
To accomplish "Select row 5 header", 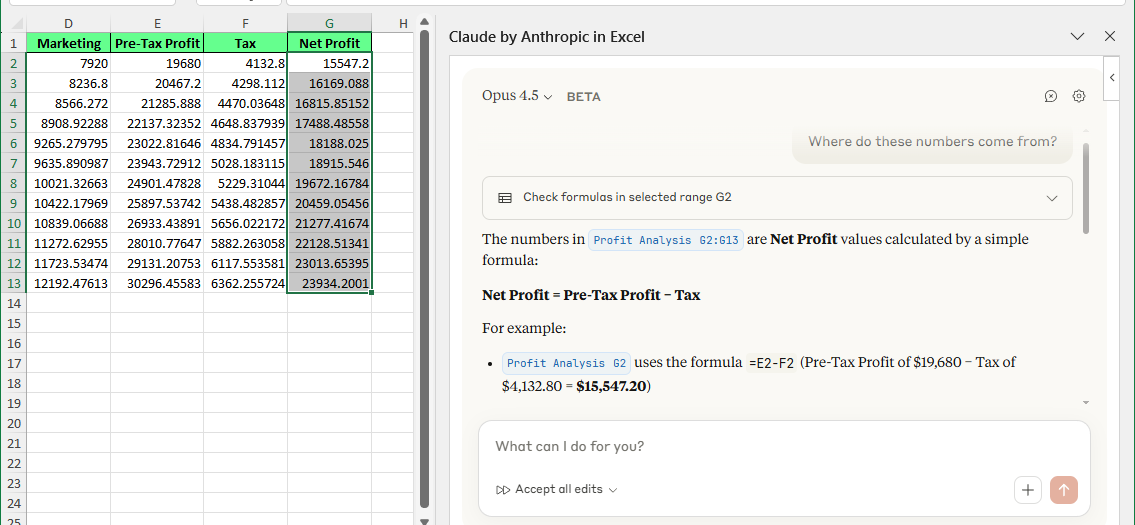I will pyautogui.click(x=13, y=124).
